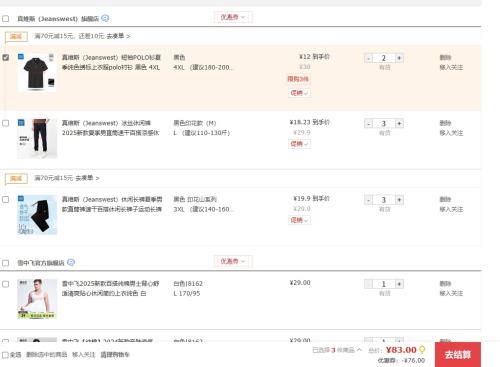Click the black 4XL spec of the POLO shirt

click(x=203, y=62)
